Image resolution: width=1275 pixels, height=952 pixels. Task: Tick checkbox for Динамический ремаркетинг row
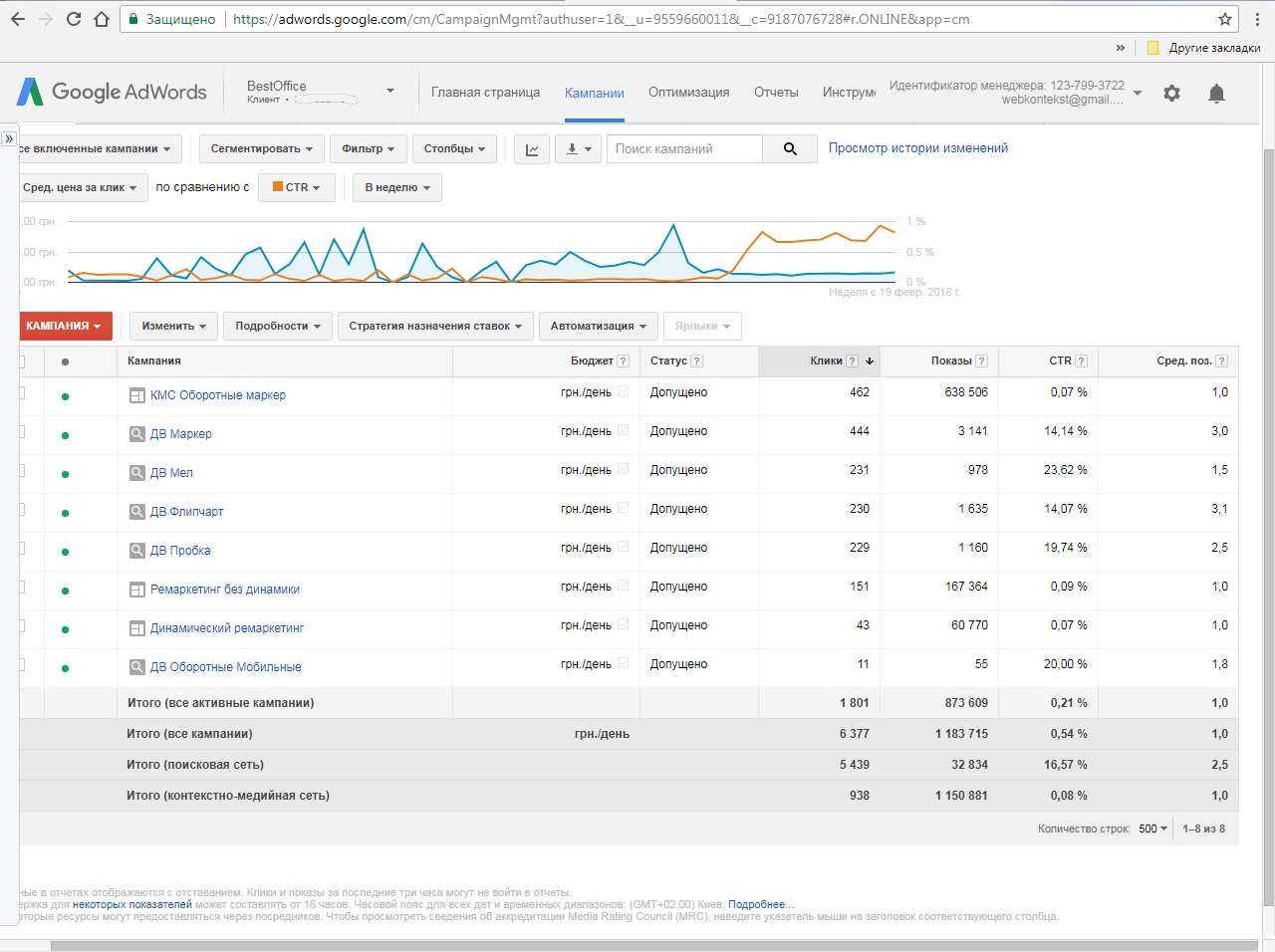tap(21, 625)
